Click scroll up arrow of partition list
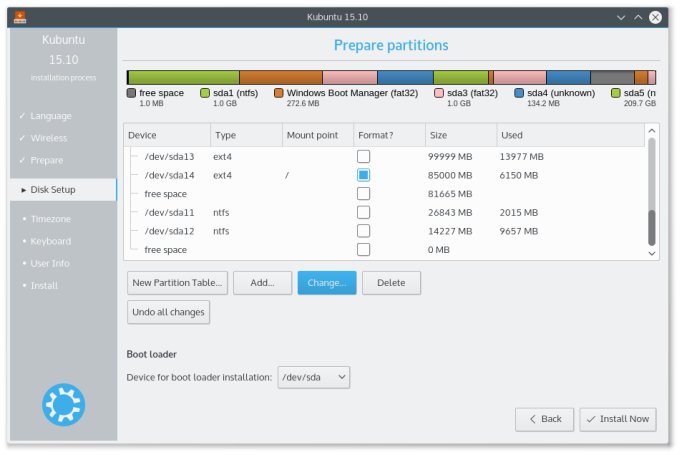 pyautogui.click(x=651, y=131)
